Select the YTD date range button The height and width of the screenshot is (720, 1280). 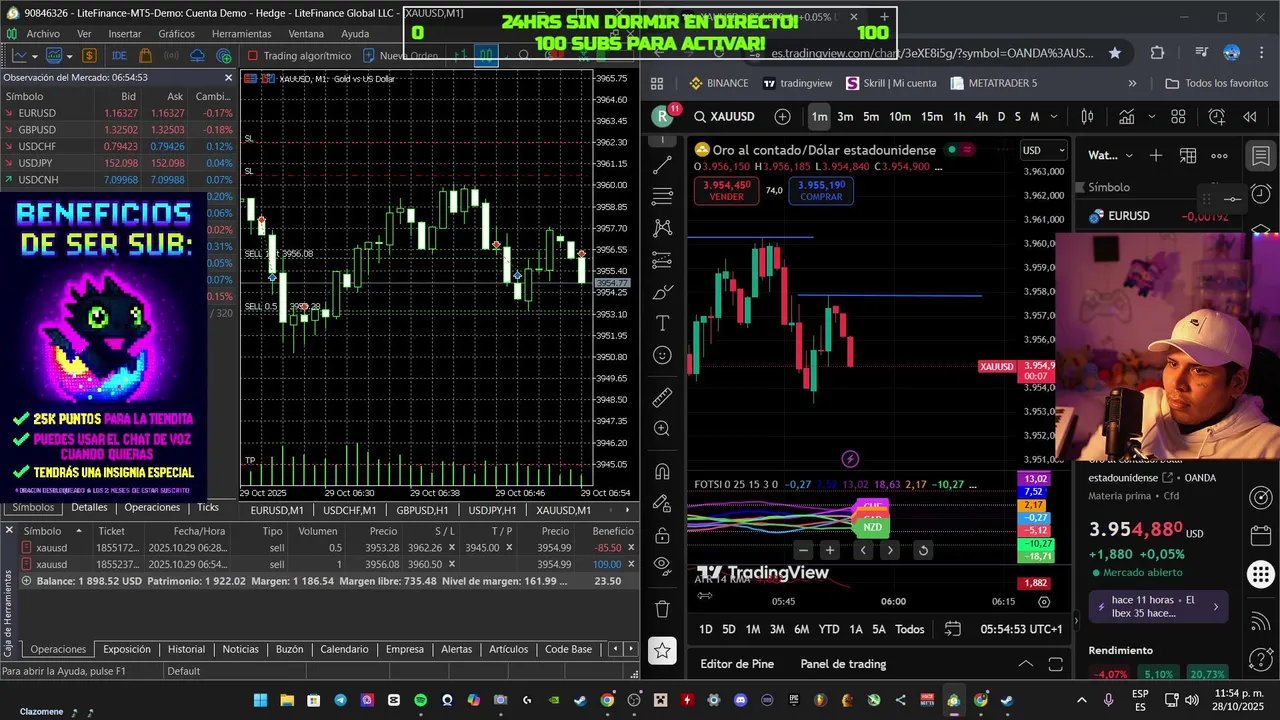pyautogui.click(x=829, y=629)
